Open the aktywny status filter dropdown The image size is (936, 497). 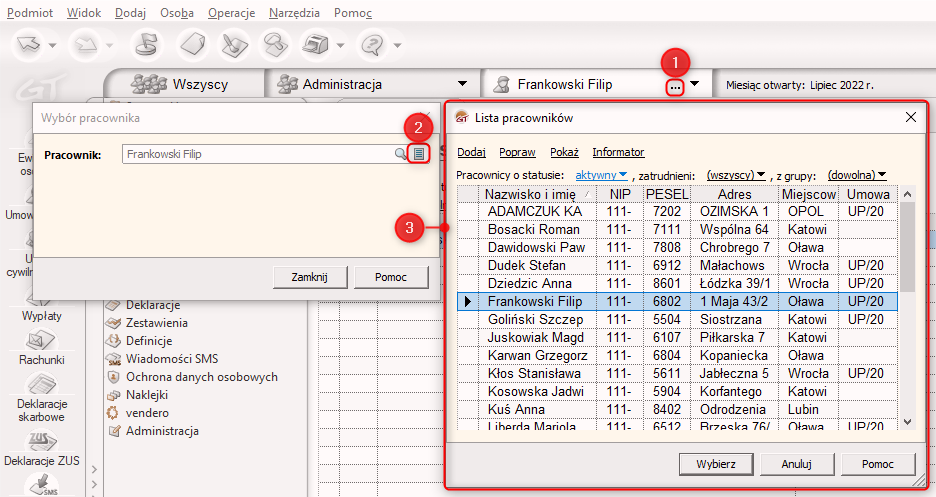(x=601, y=175)
